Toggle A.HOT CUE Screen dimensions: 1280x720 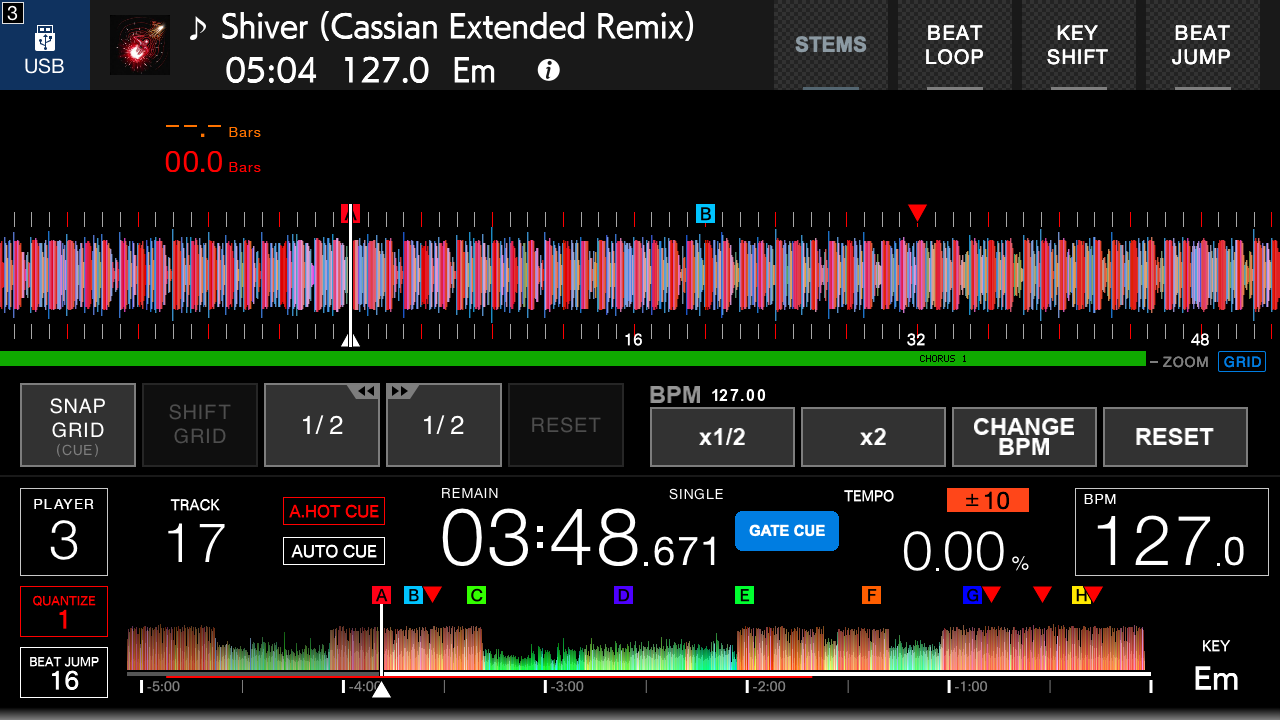334,511
